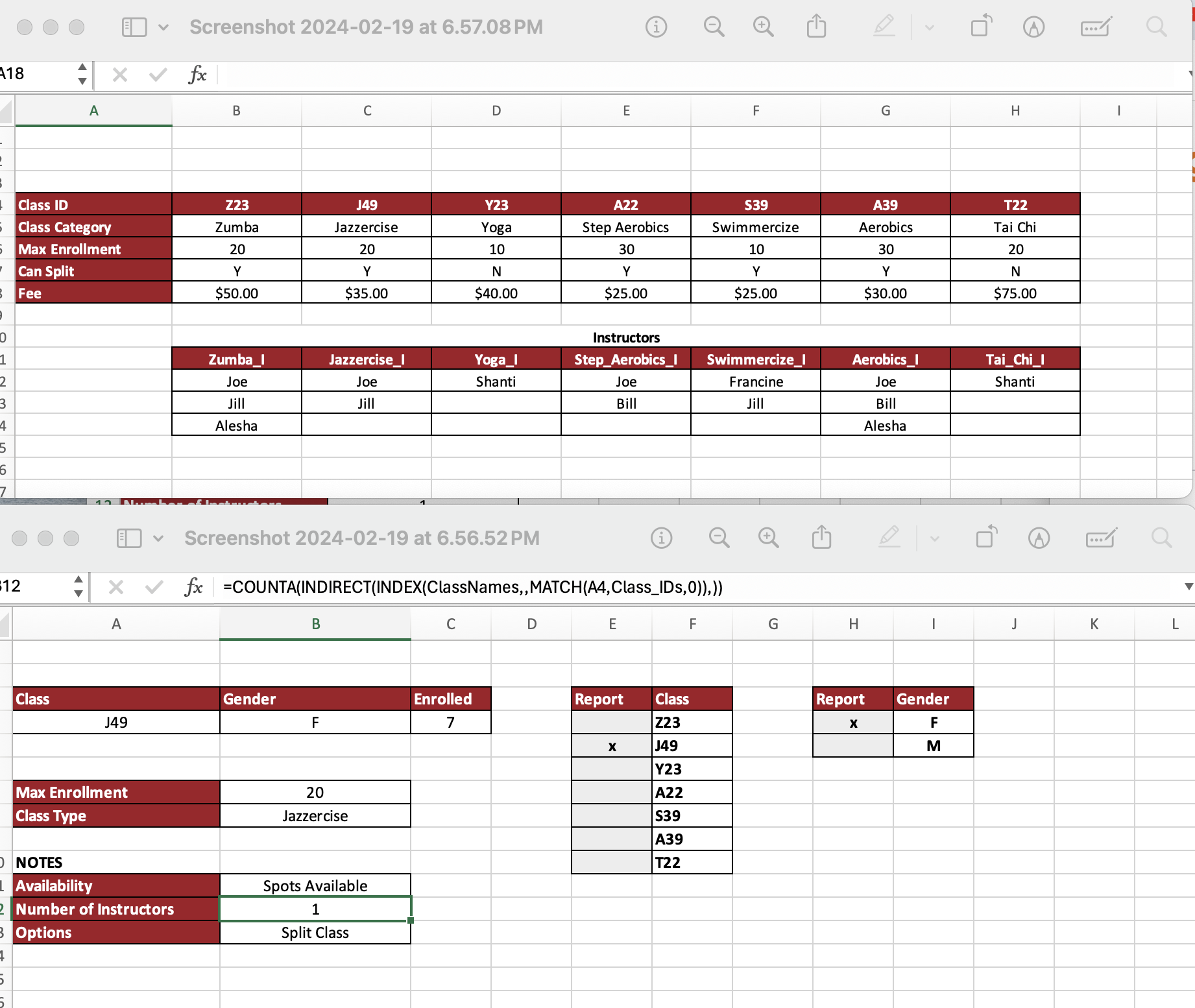The image size is (1195, 1008).
Task: Share the image from bottom Preview window
Action: [x=821, y=537]
